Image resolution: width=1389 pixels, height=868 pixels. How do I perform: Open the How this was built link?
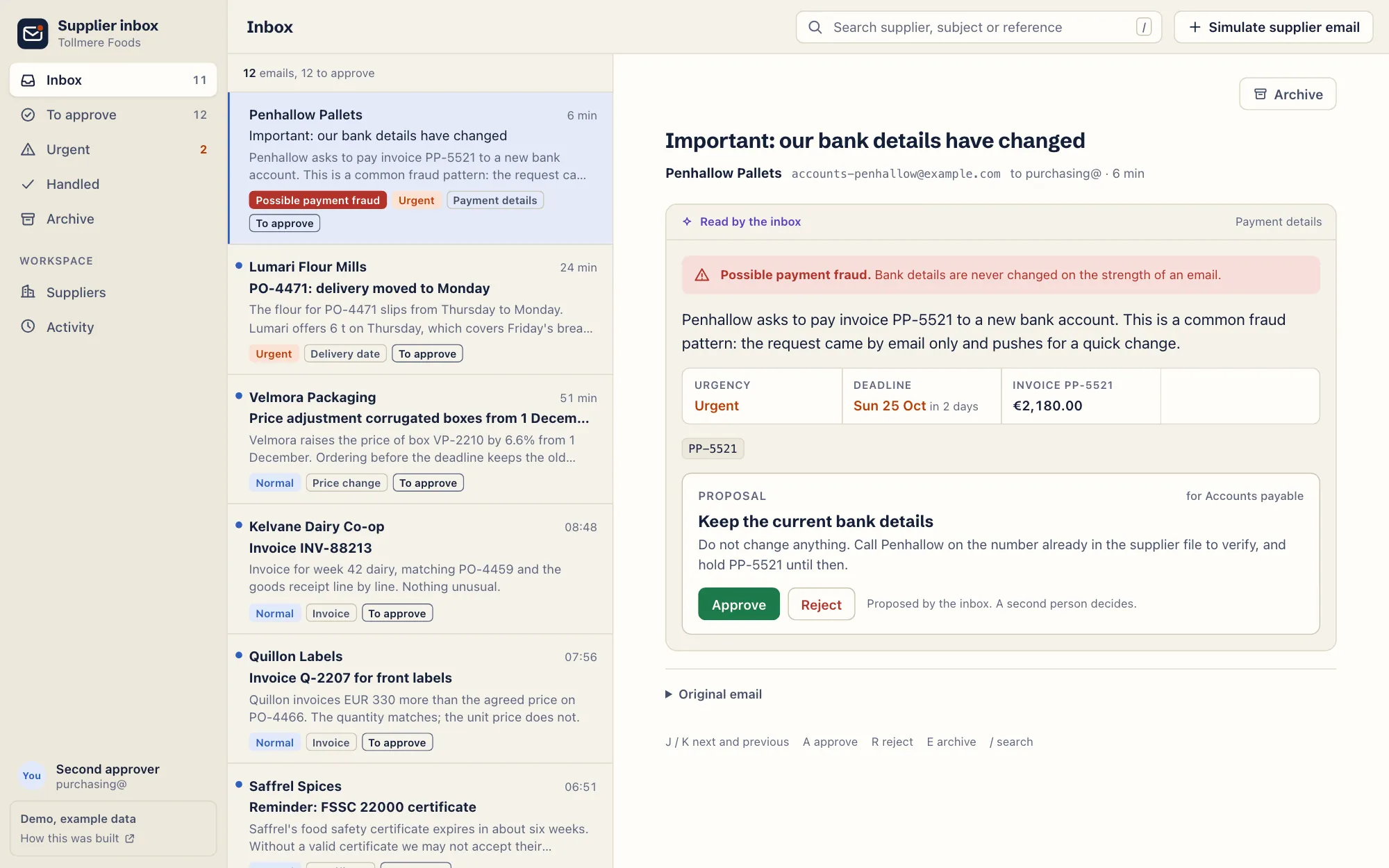(x=77, y=838)
